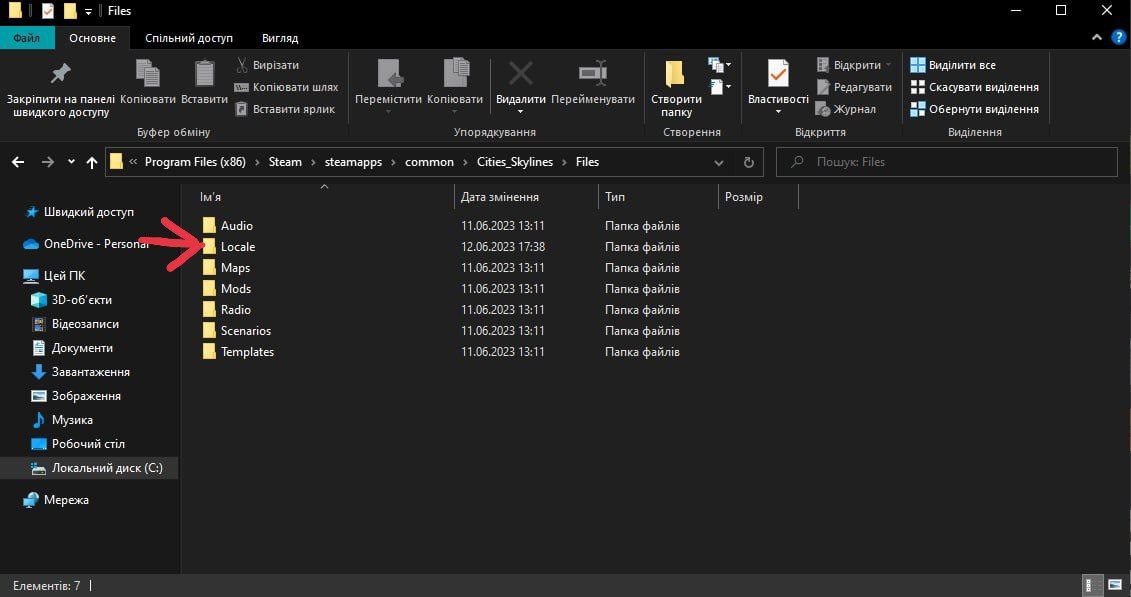
Task: Click Копіювати шлях
Action: (x=286, y=87)
